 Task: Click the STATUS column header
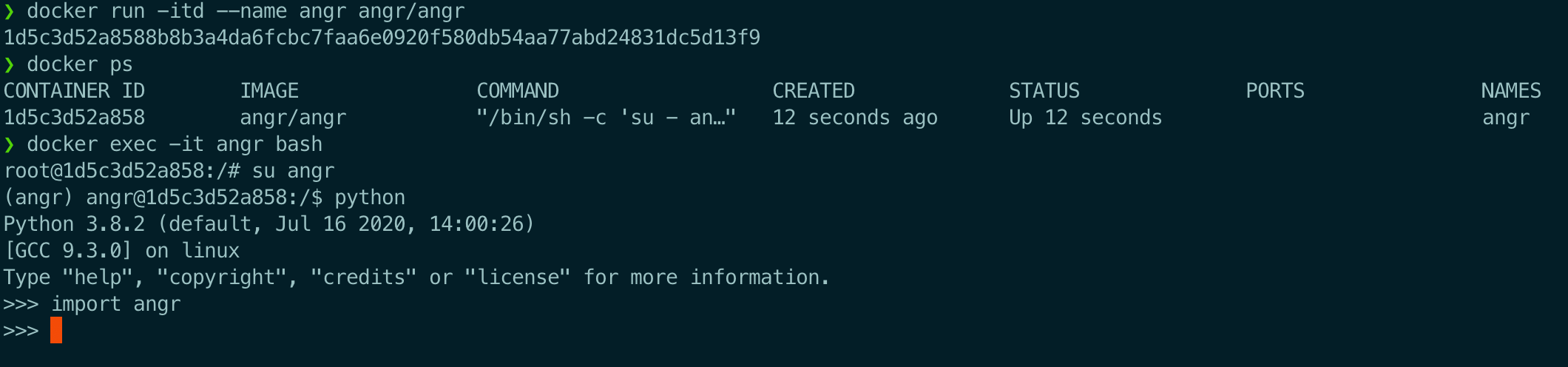[x=1044, y=91]
